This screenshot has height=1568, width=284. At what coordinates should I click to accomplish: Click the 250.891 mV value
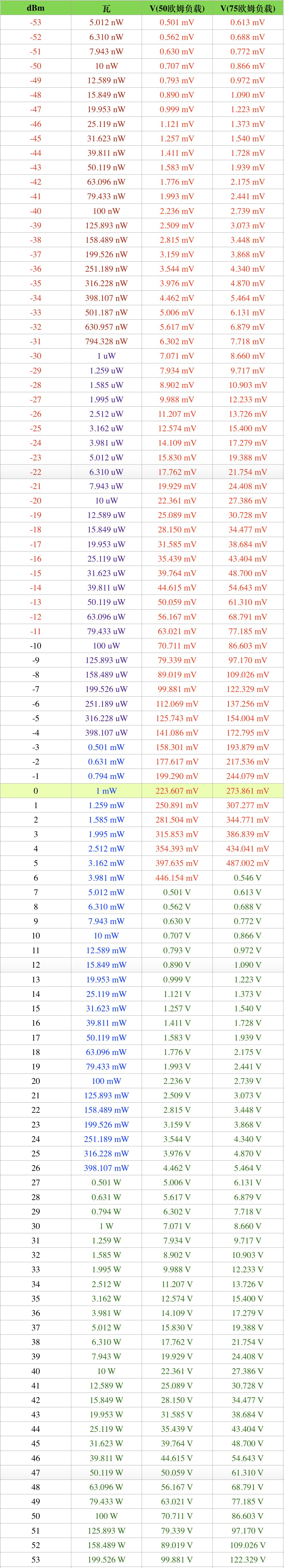[177, 805]
